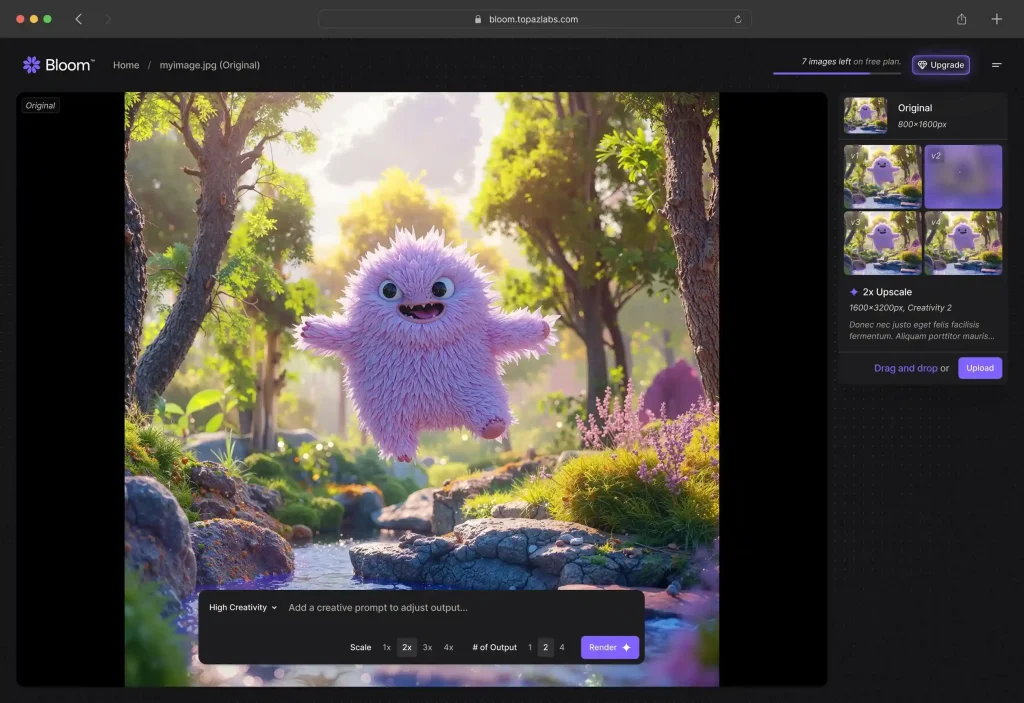
Task: Click the Bloom flower logo icon
Action: pos(32,65)
